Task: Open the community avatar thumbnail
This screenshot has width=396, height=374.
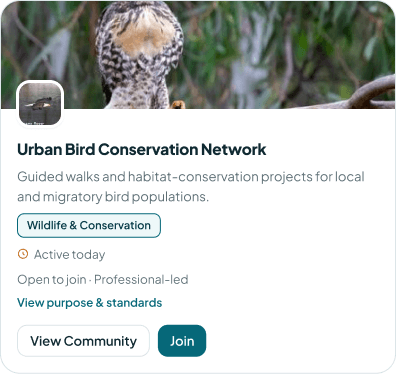Action: tap(40, 104)
